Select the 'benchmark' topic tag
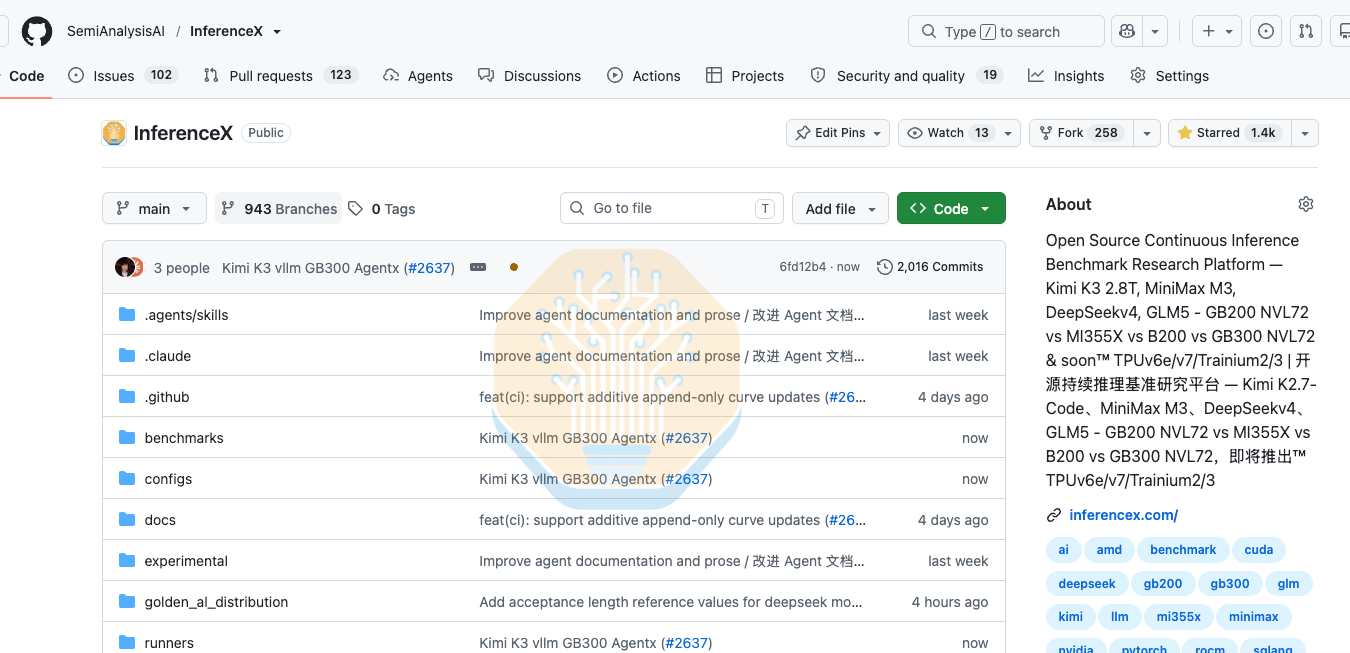 [1183, 550]
